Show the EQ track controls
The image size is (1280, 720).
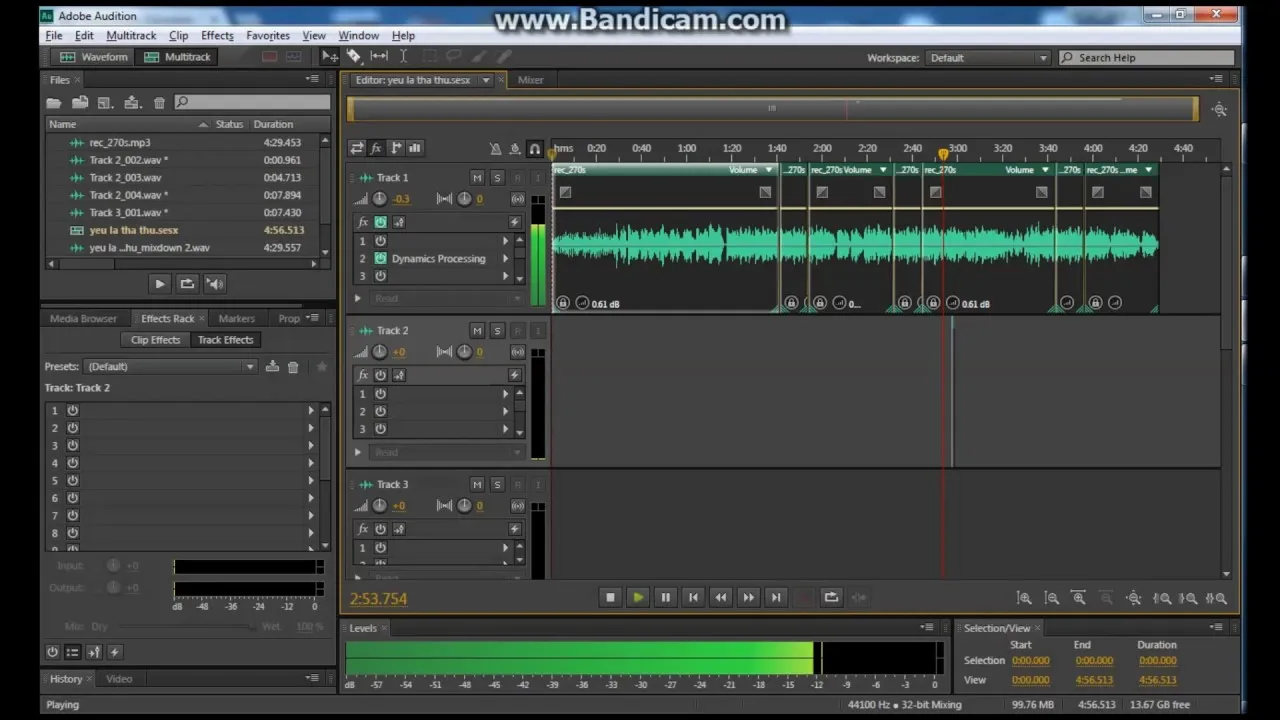[x=415, y=149]
